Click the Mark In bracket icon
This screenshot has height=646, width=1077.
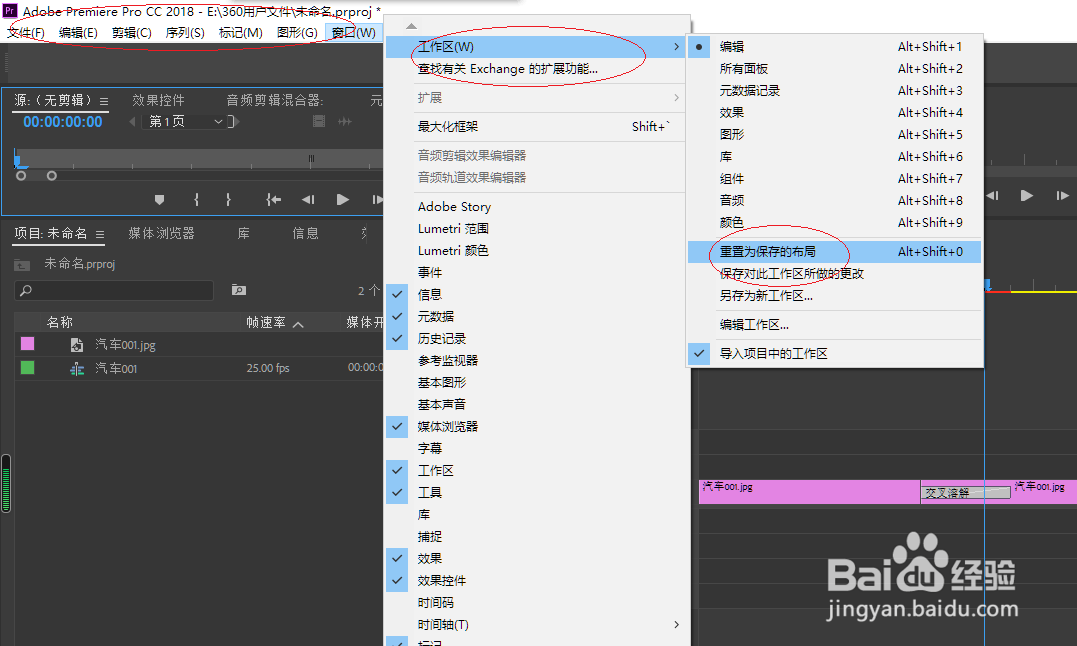(196, 200)
